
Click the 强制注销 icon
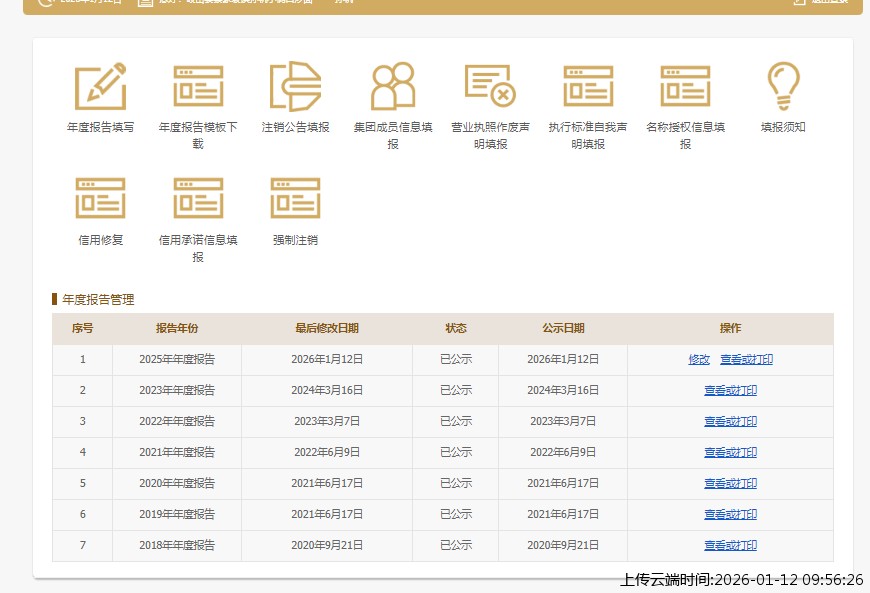point(295,199)
